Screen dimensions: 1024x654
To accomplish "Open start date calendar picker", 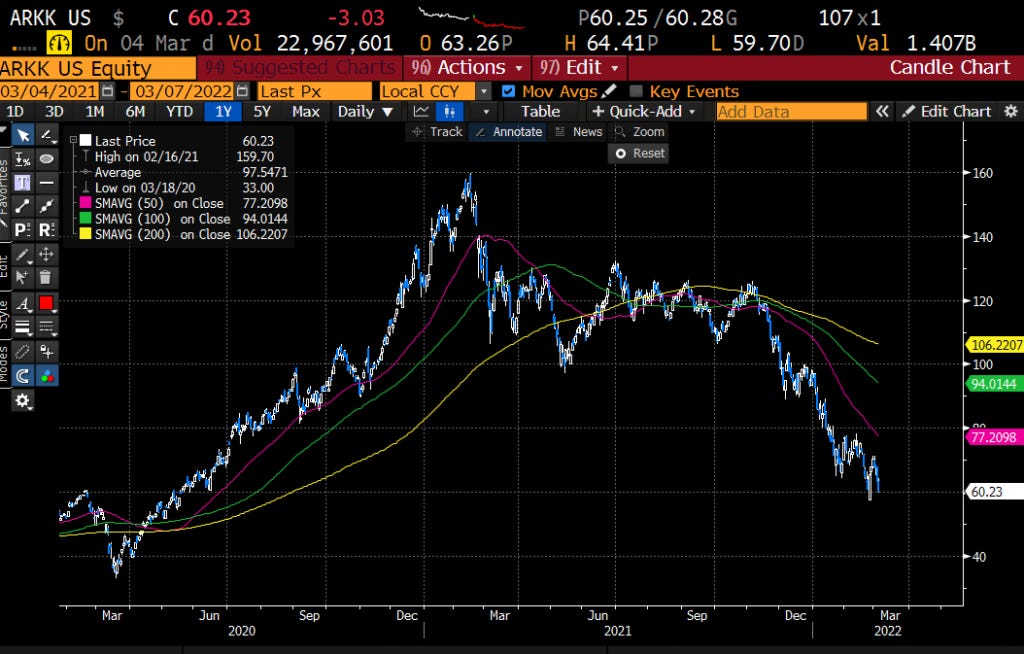I will point(108,91).
